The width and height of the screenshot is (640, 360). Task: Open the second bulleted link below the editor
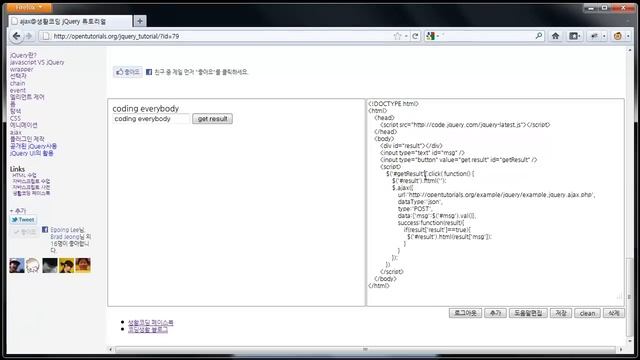coord(148,330)
